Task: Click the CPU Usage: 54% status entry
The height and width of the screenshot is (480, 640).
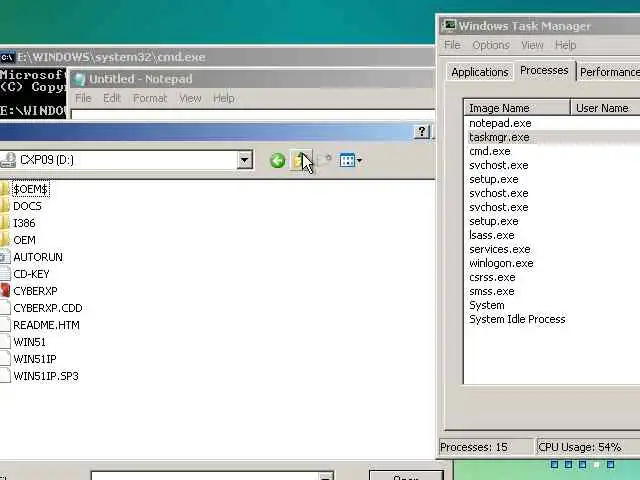Action: click(588, 447)
